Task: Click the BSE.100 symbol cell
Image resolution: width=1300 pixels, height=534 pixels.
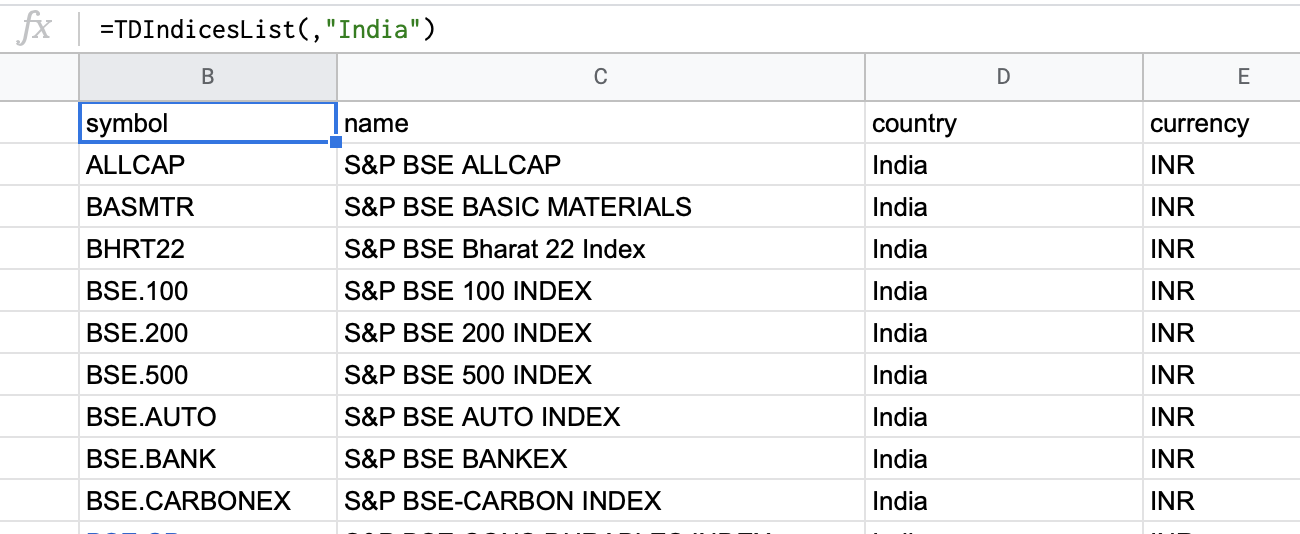Action: click(208, 291)
